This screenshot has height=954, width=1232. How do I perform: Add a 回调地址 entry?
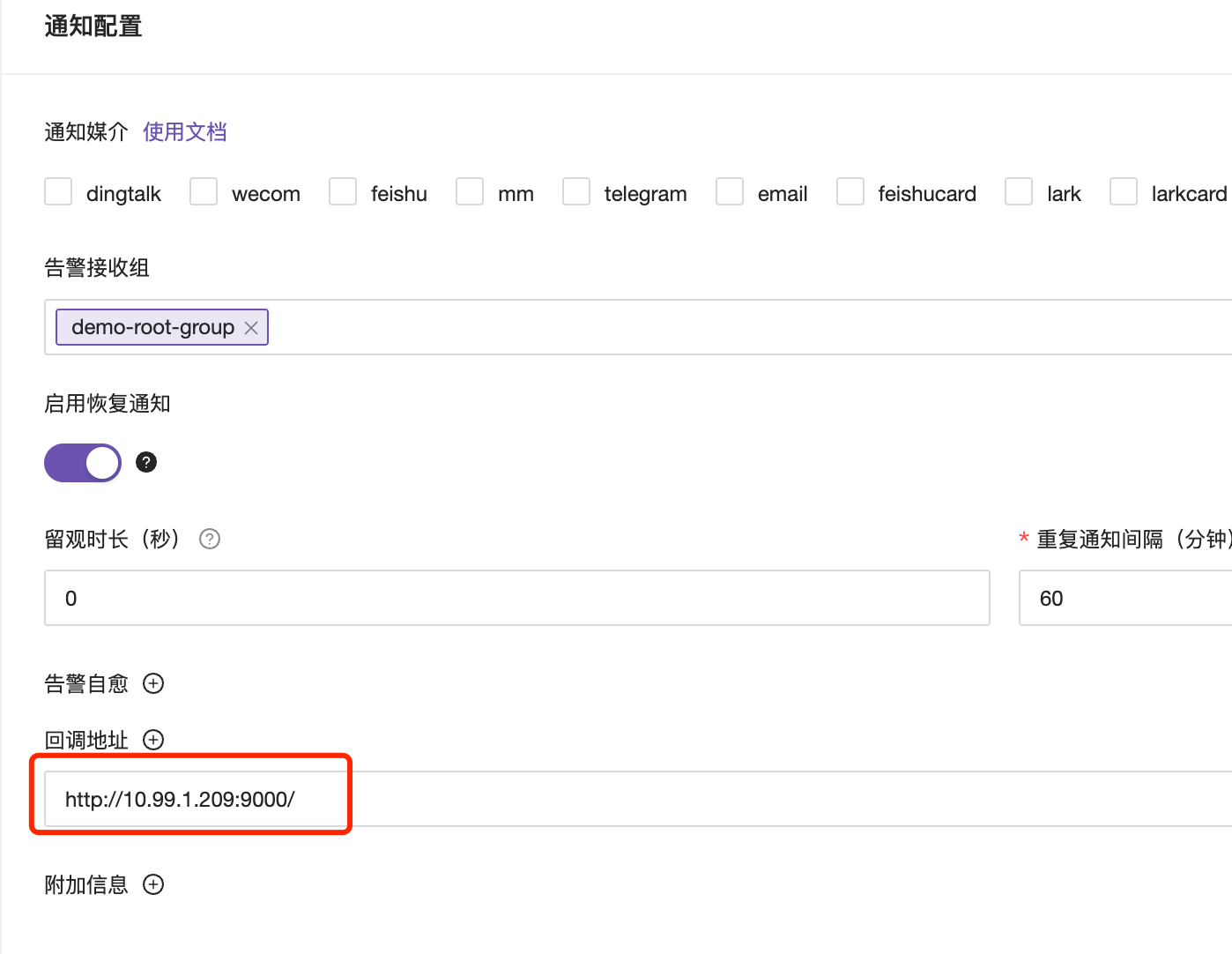point(153,740)
